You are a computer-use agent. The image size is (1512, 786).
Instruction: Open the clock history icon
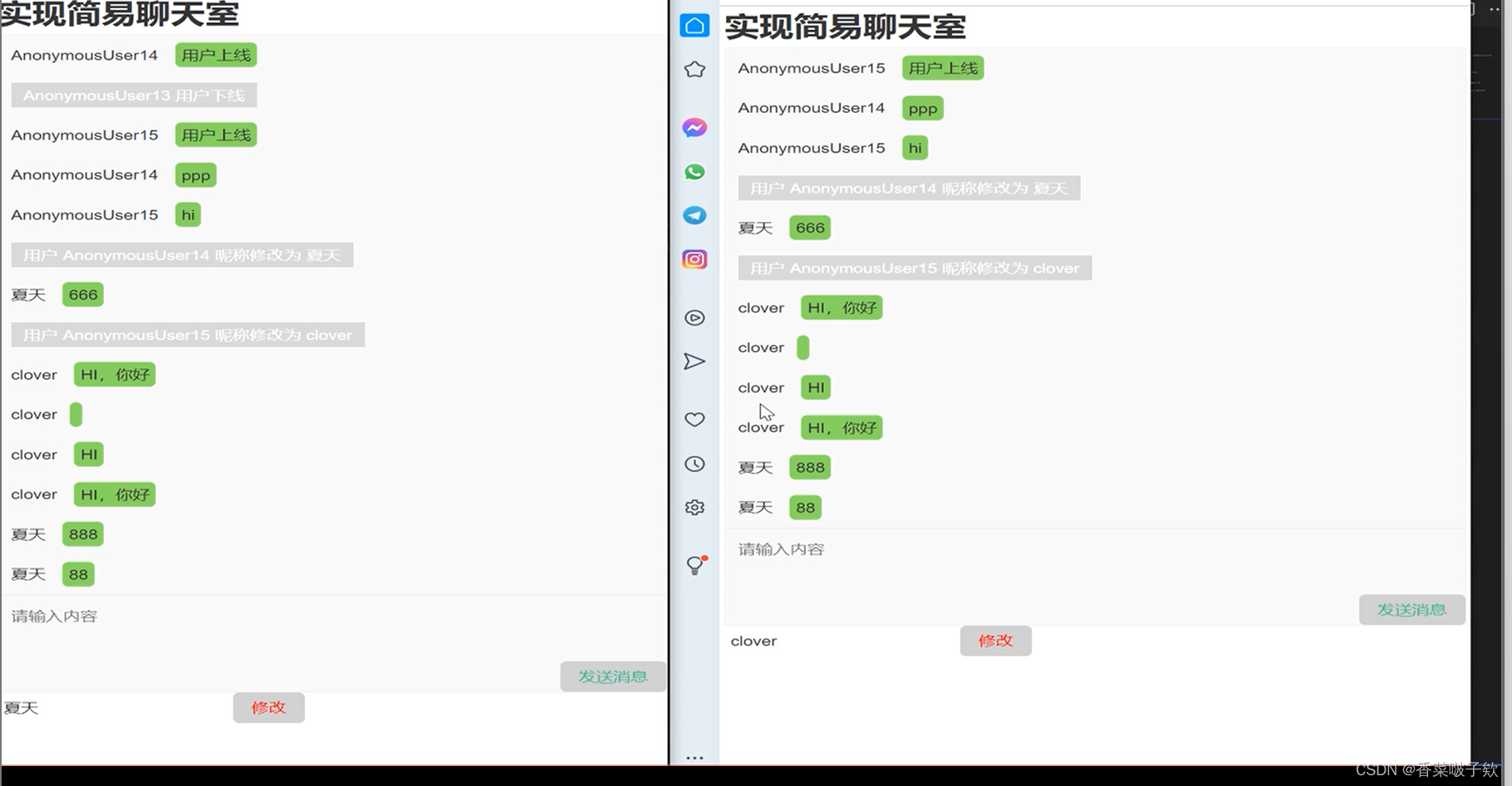coord(695,464)
